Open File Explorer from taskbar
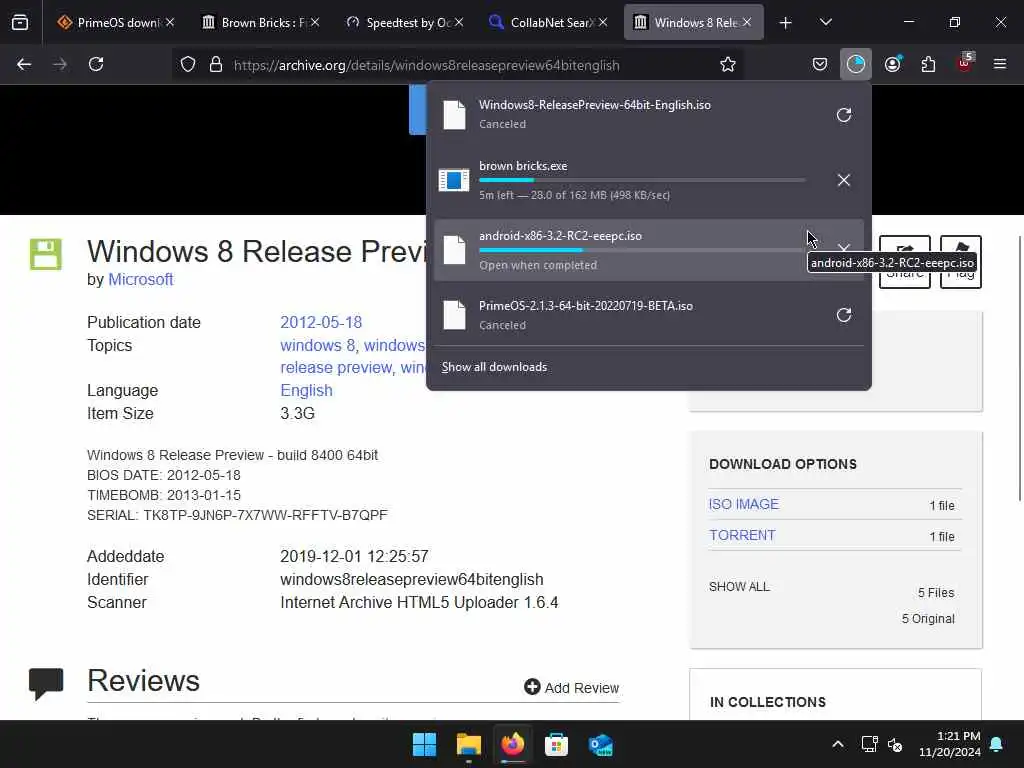Image resolution: width=1024 pixels, height=768 pixels. point(468,744)
